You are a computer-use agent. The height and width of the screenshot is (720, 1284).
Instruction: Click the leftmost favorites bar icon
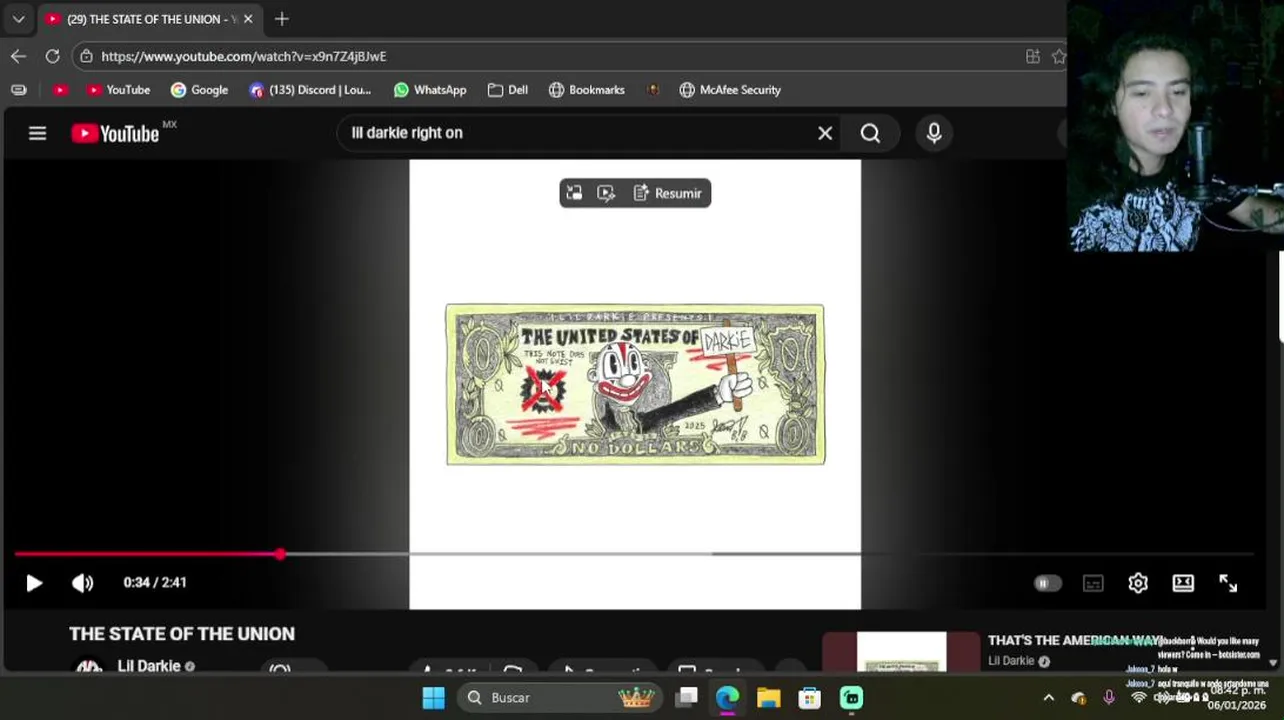18,90
